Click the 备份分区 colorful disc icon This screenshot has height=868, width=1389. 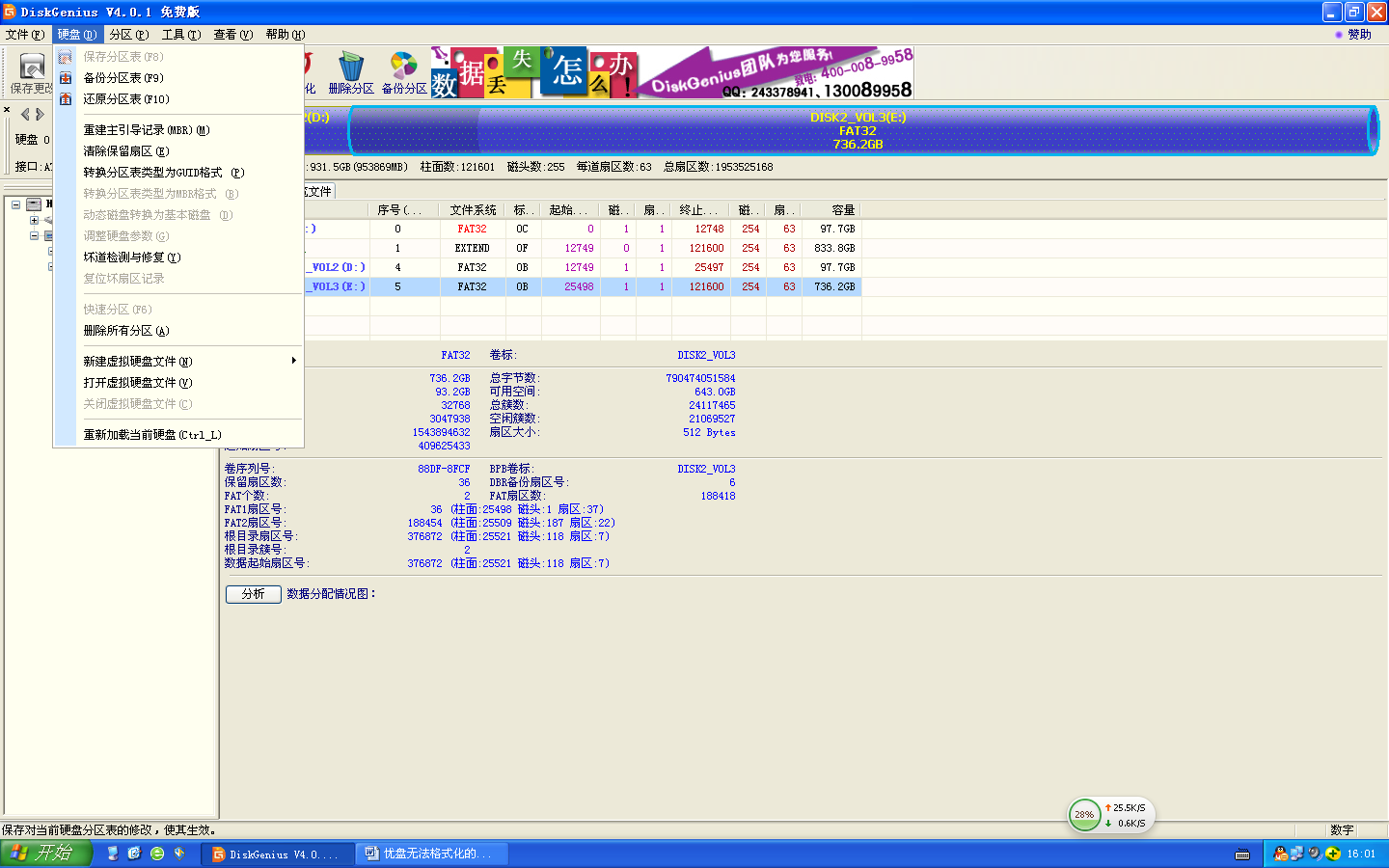404,68
